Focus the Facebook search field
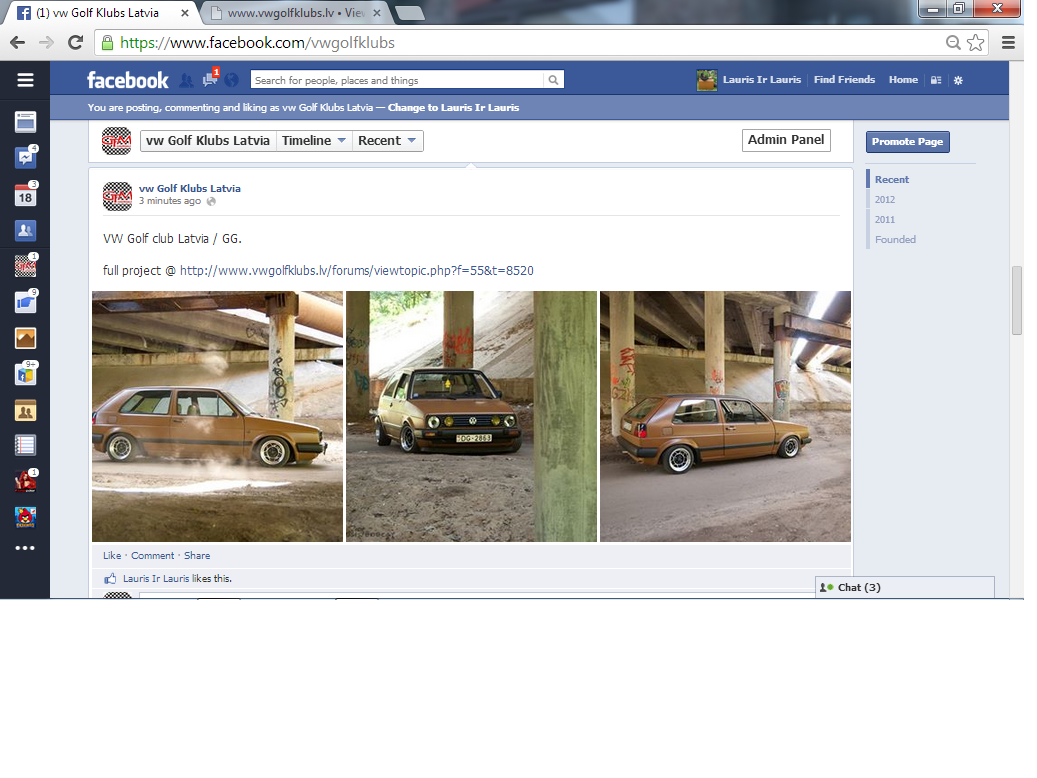The image size is (1037, 778). 398,80
